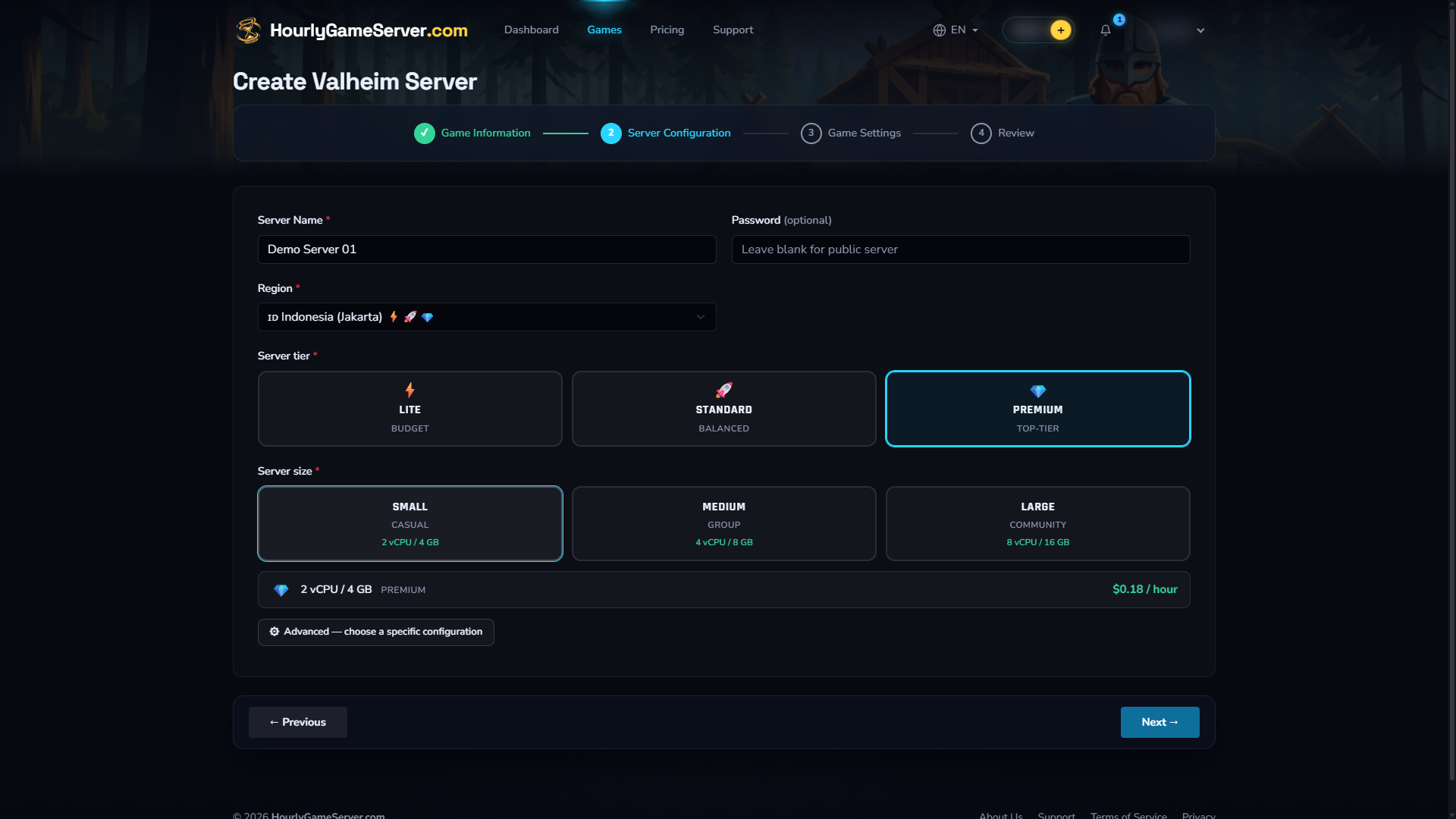
Task: Choose the Large community server size
Action: (x=1038, y=524)
